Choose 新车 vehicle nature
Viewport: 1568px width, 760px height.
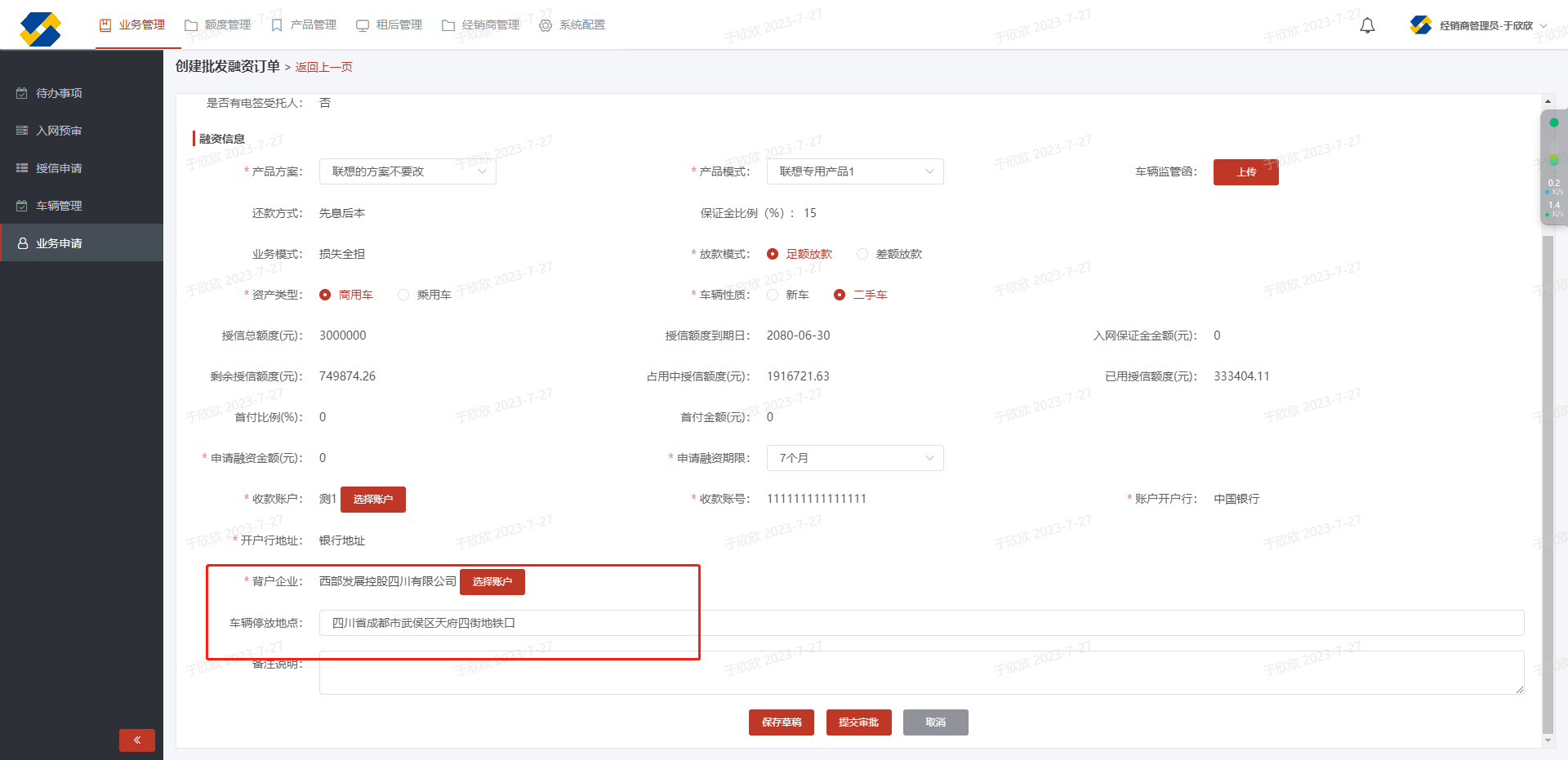(x=773, y=295)
